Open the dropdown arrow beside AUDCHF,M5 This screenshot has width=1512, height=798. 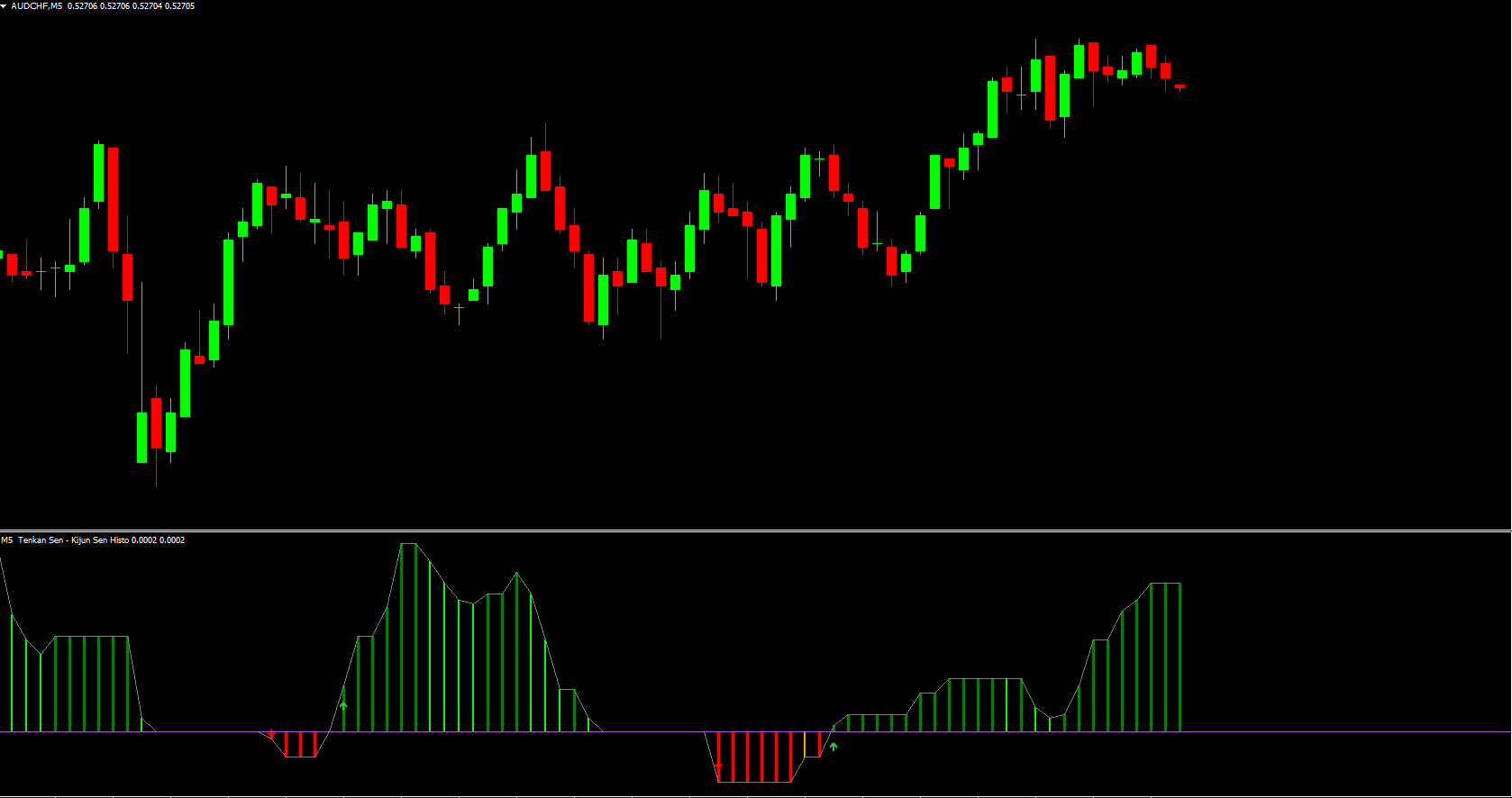pyautogui.click(x=5, y=6)
